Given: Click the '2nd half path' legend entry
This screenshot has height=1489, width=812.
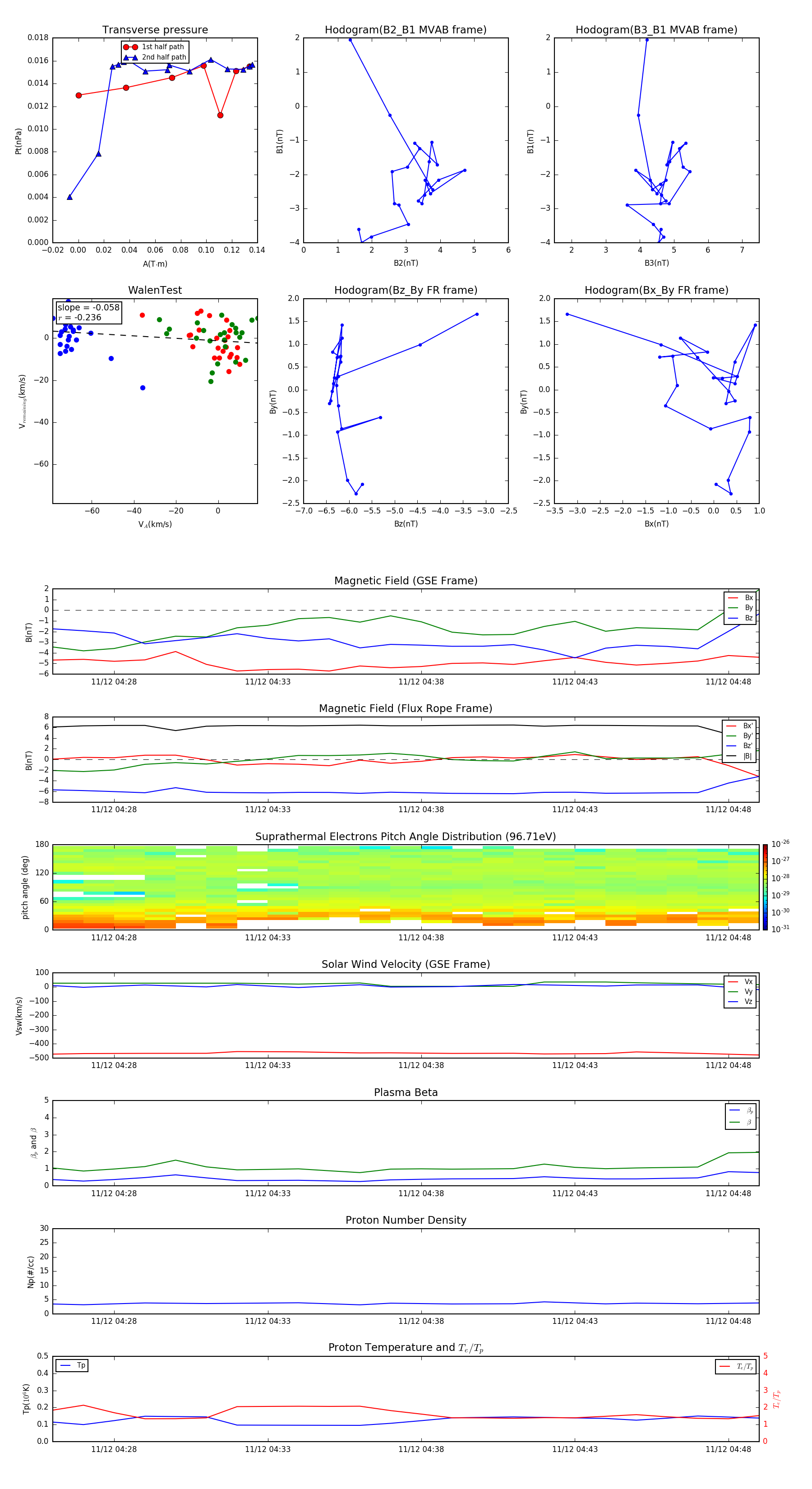Looking at the screenshot, I should [x=154, y=57].
